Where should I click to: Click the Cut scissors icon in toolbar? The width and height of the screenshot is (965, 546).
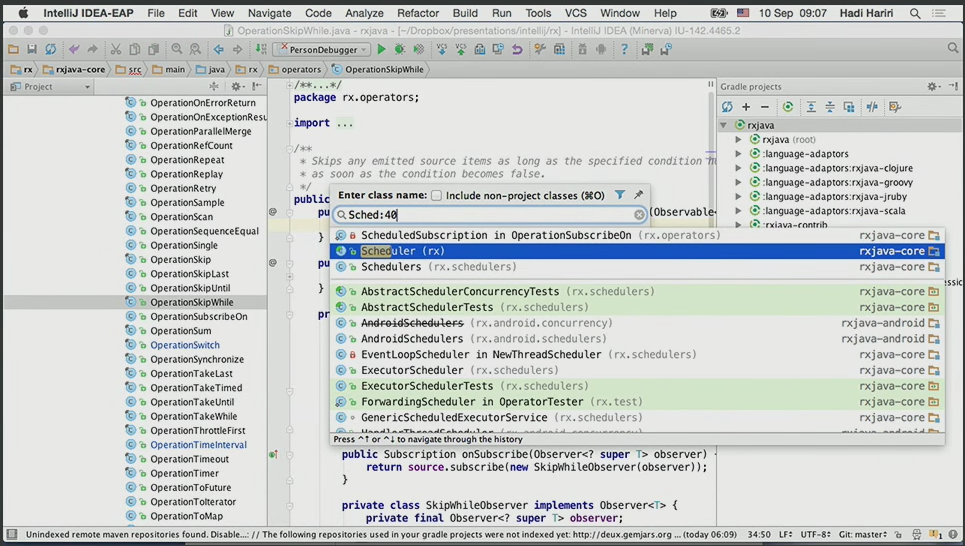pos(116,49)
